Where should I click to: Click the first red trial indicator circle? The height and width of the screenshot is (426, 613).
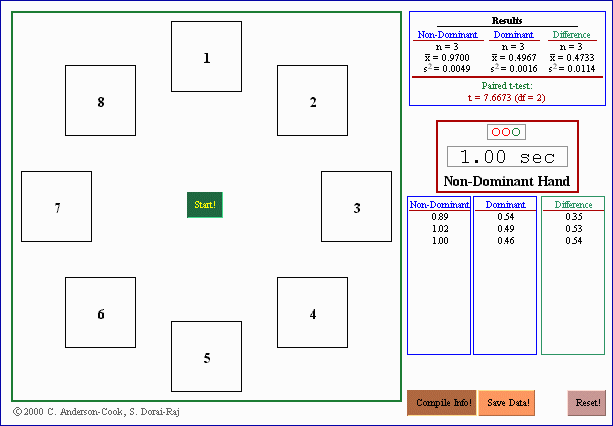tap(496, 132)
